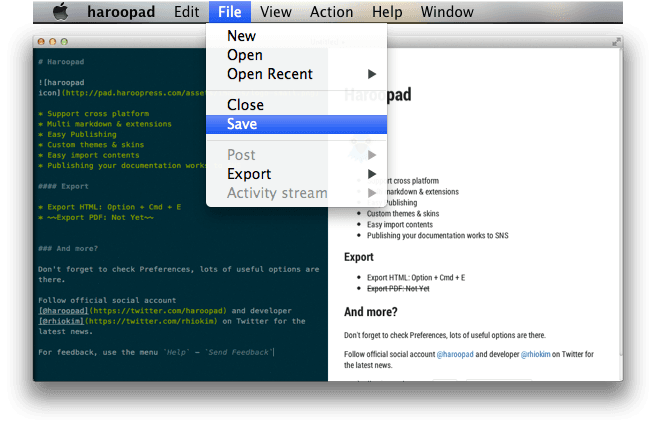The image size is (656, 428).
Task: Close the open File menu
Action: coord(229,12)
